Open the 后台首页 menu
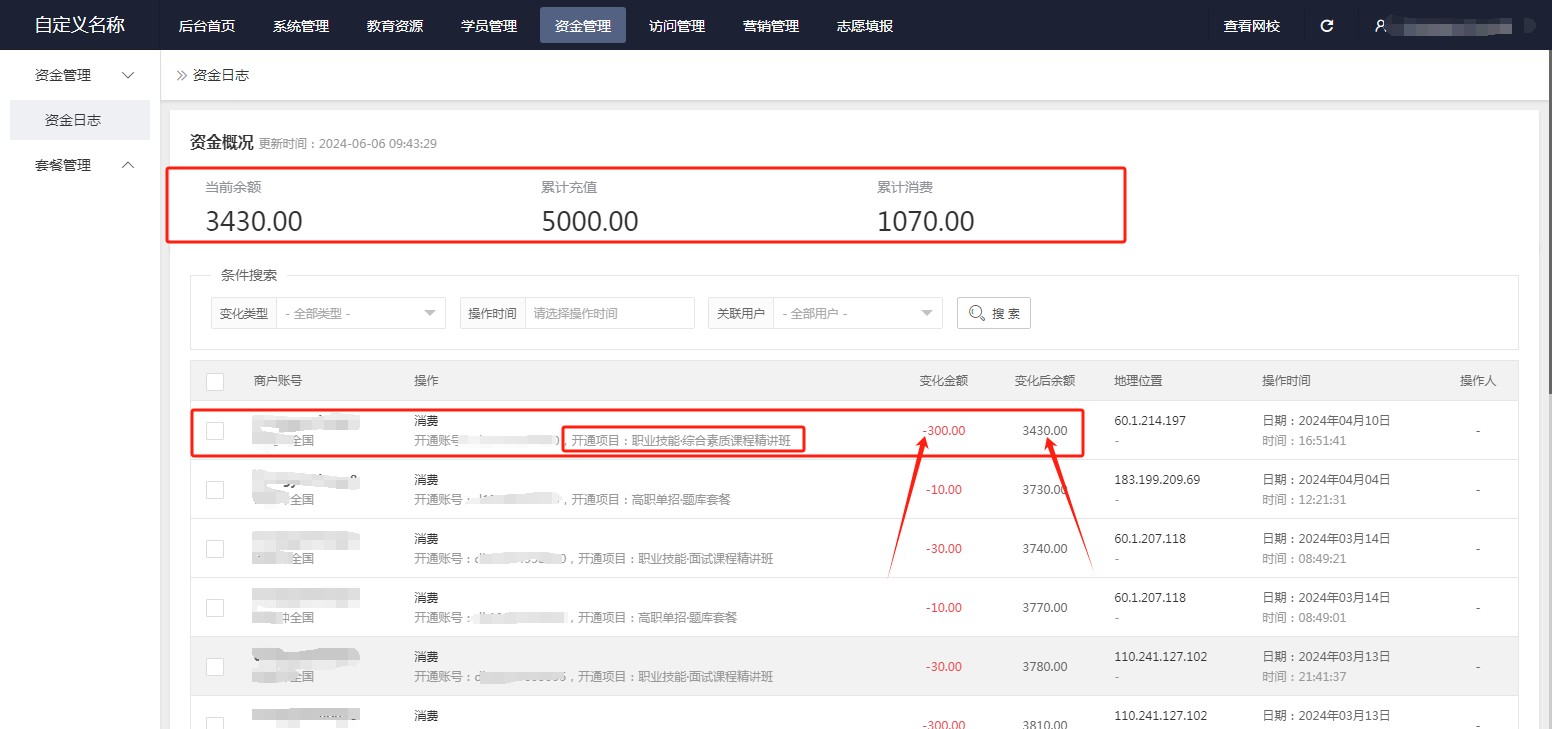 (x=207, y=26)
